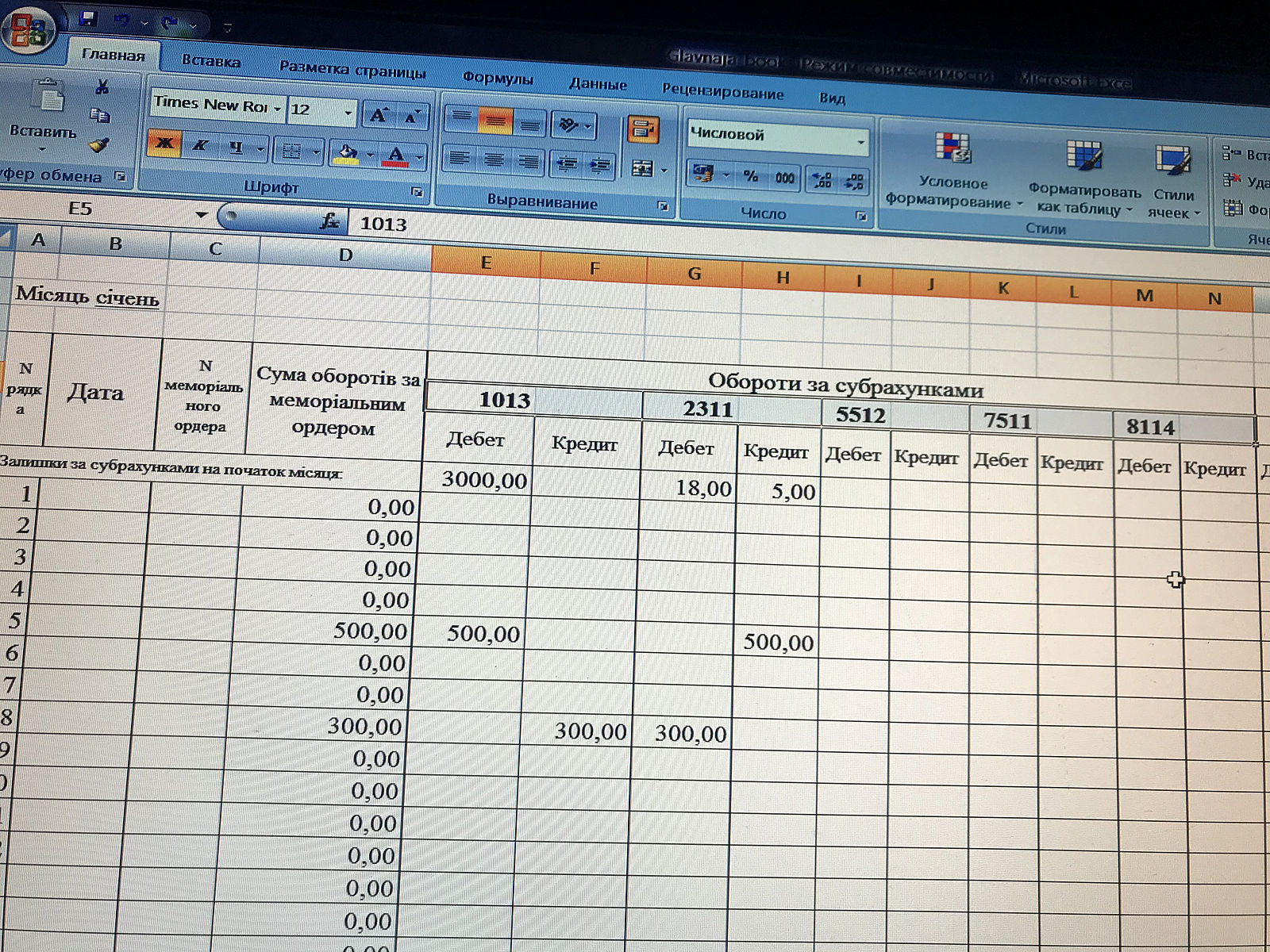This screenshot has width=1270, height=952.
Task: Toggle bold formatting Ж button
Action: pyautogui.click(x=164, y=144)
